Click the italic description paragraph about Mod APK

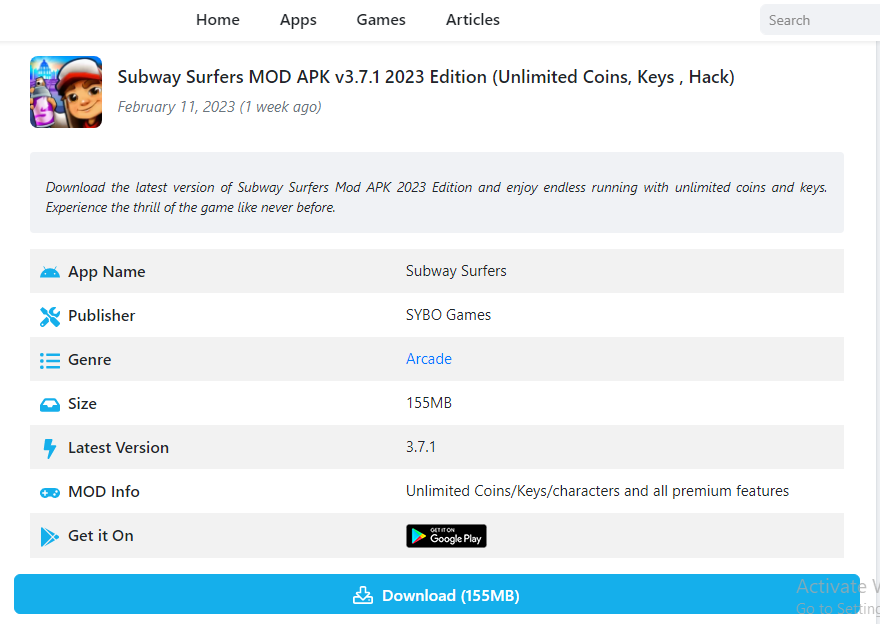437,197
